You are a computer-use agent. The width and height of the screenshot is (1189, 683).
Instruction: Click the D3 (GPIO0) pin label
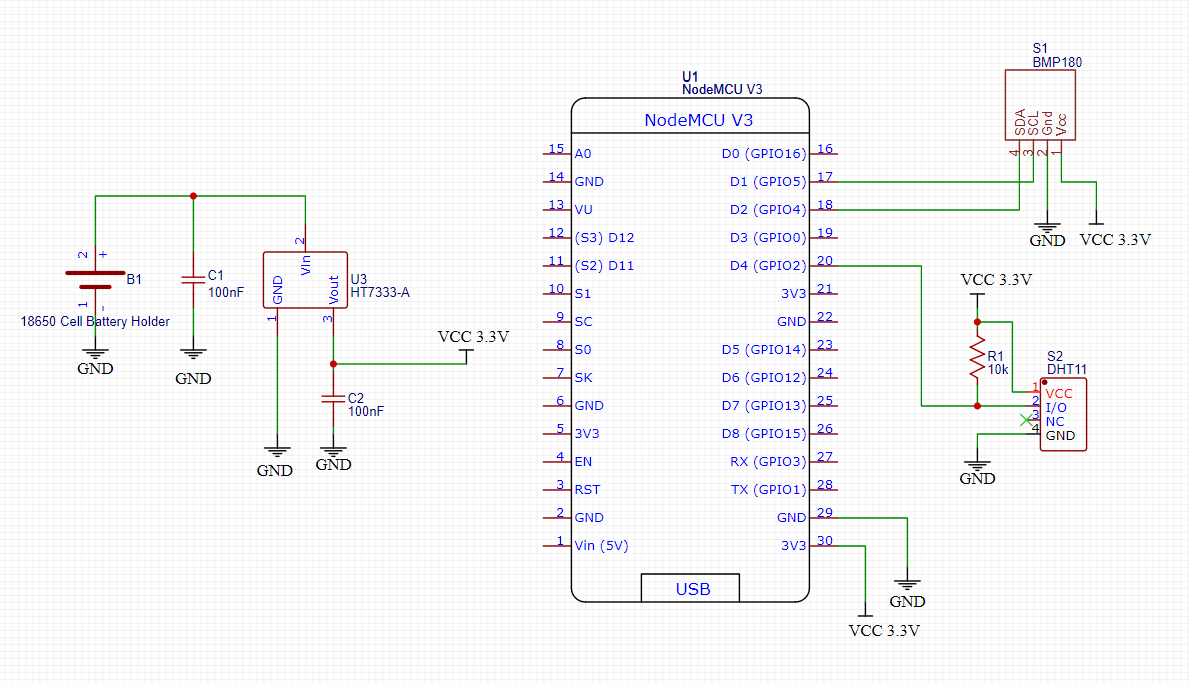click(x=768, y=238)
